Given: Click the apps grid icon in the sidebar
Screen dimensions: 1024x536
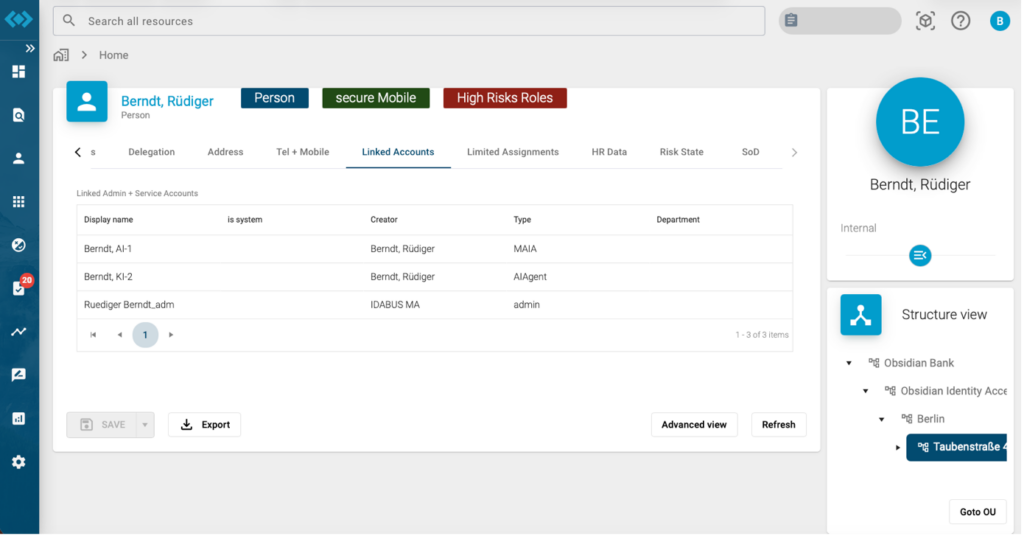Looking at the screenshot, I should click(x=18, y=202).
